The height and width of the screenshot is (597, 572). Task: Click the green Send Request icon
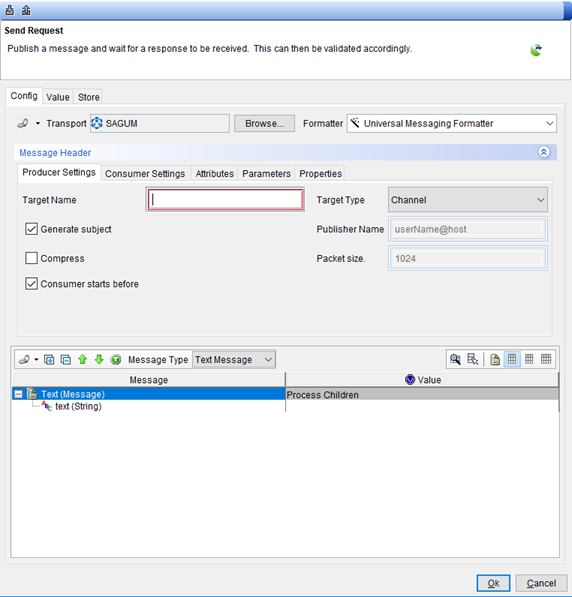pyautogui.click(x=536, y=50)
